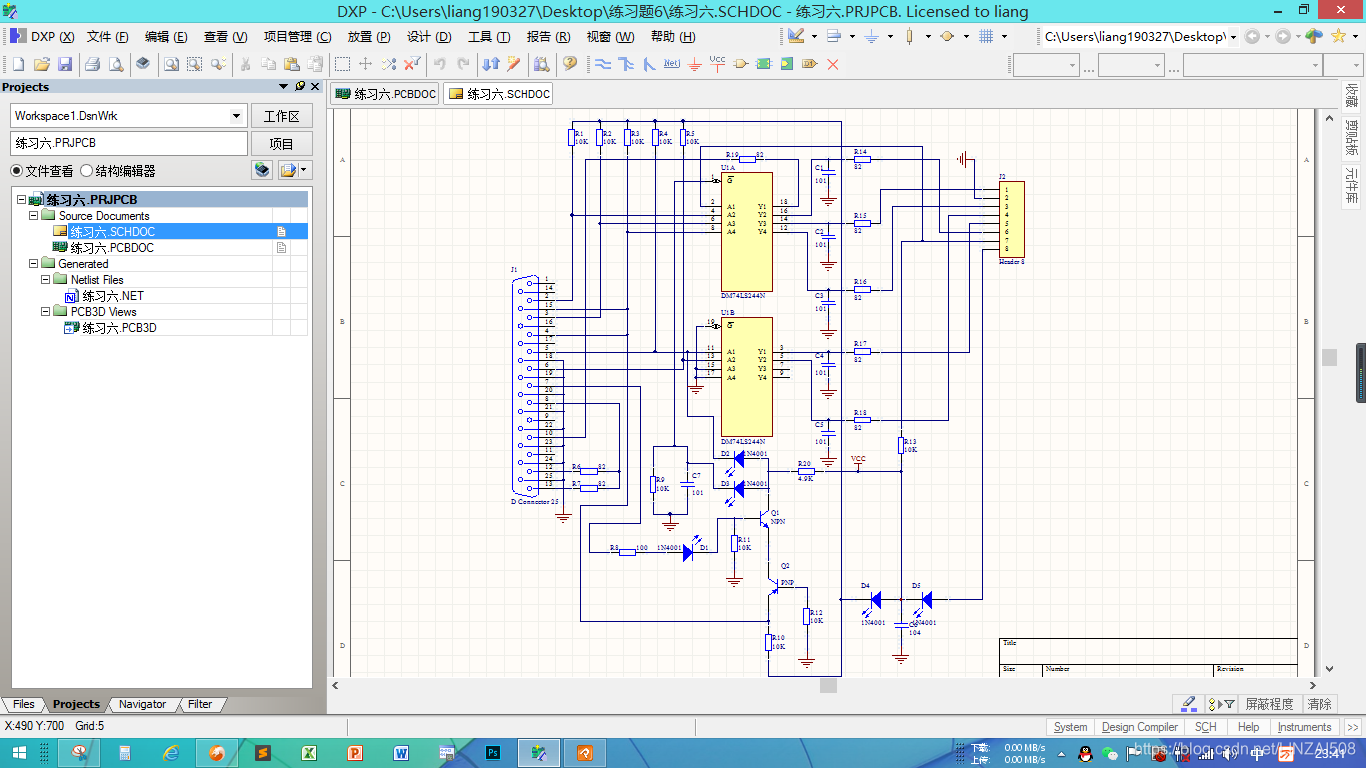This screenshot has width=1366, height=768.
Task: Click the Open document folder icon
Action: pyautogui.click(x=41, y=64)
